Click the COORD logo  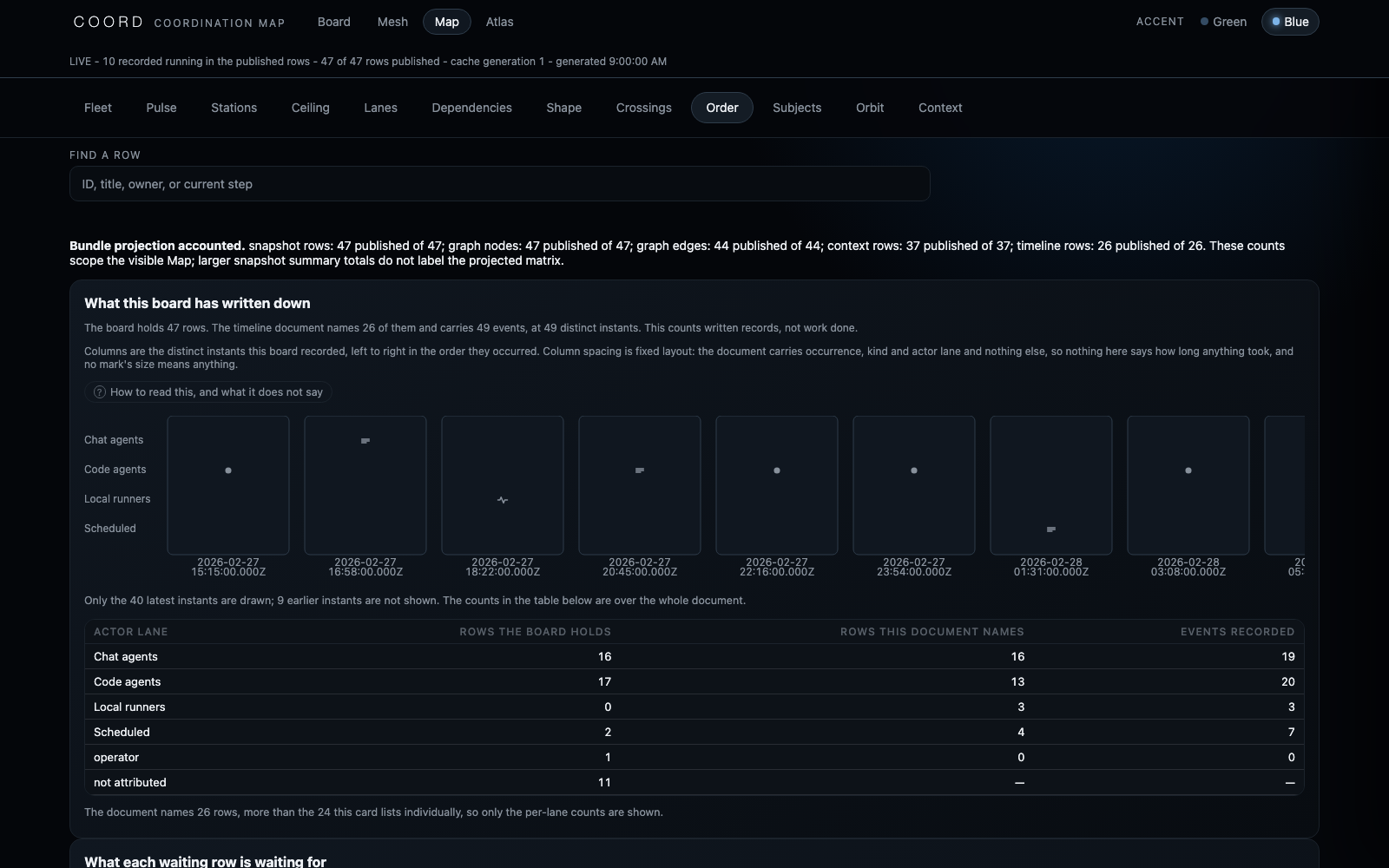tap(109, 22)
